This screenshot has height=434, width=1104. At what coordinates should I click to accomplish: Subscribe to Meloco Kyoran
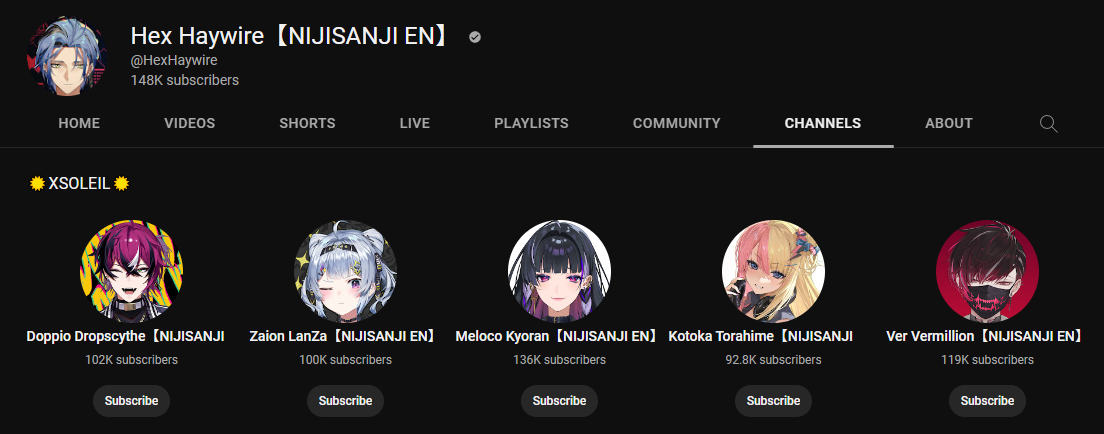point(559,401)
